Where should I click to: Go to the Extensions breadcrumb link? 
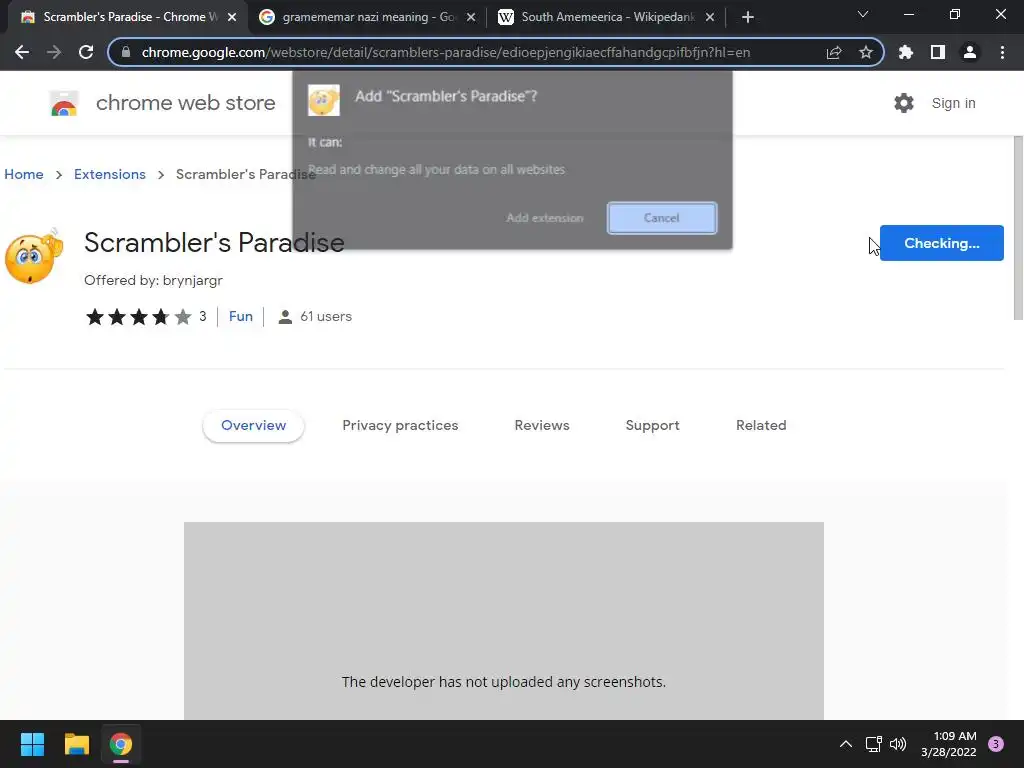(x=110, y=174)
